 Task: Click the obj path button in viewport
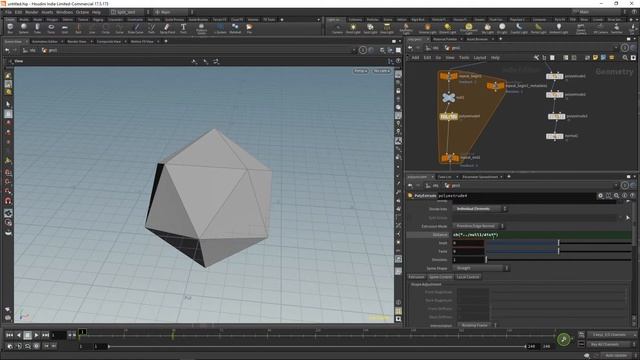pos(29,51)
